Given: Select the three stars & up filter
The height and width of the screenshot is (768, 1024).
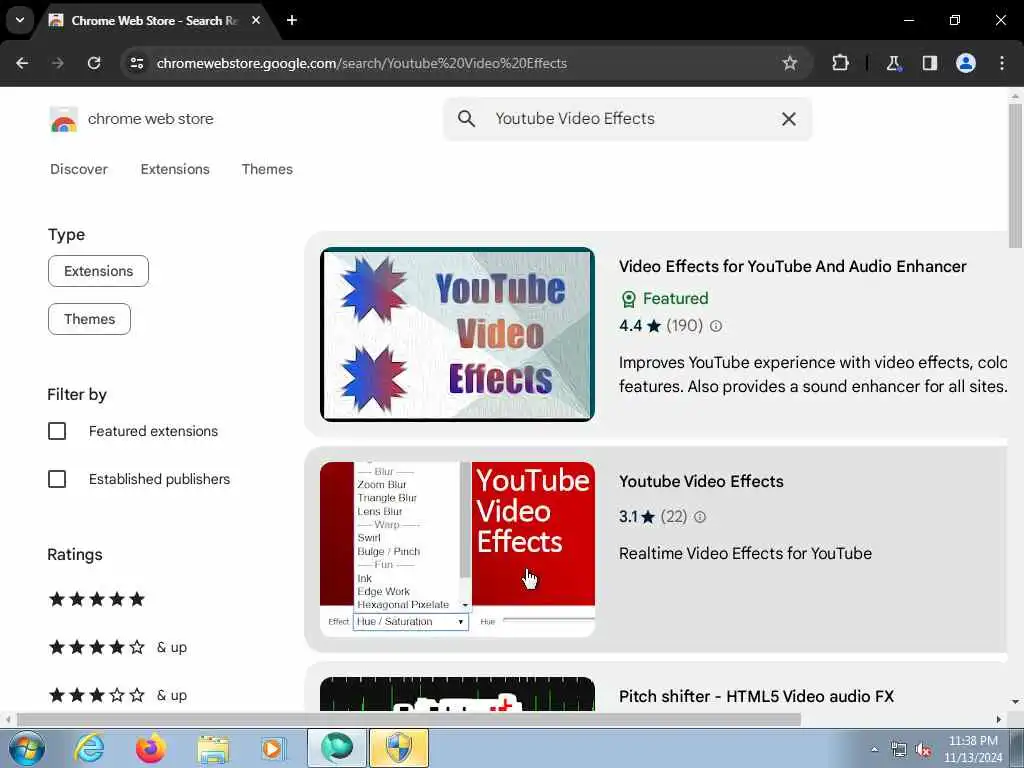Looking at the screenshot, I should tap(118, 695).
